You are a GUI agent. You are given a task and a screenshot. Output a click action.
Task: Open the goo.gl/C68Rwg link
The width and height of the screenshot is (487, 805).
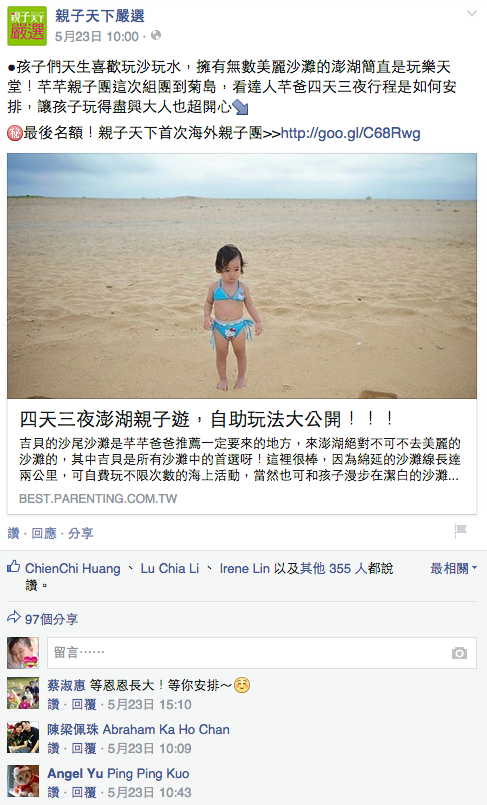(x=350, y=133)
